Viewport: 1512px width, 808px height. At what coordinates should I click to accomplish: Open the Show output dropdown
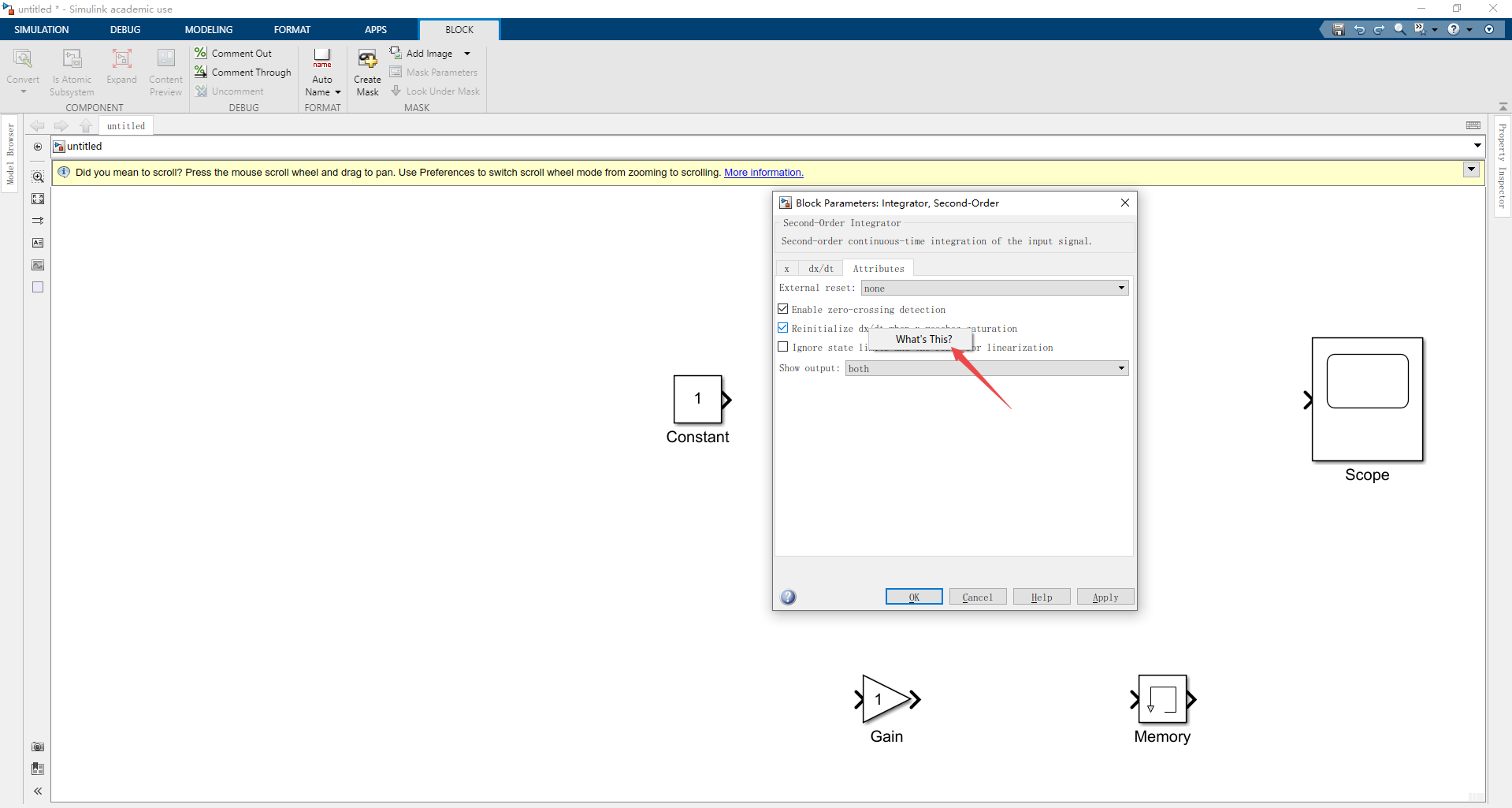click(986, 368)
